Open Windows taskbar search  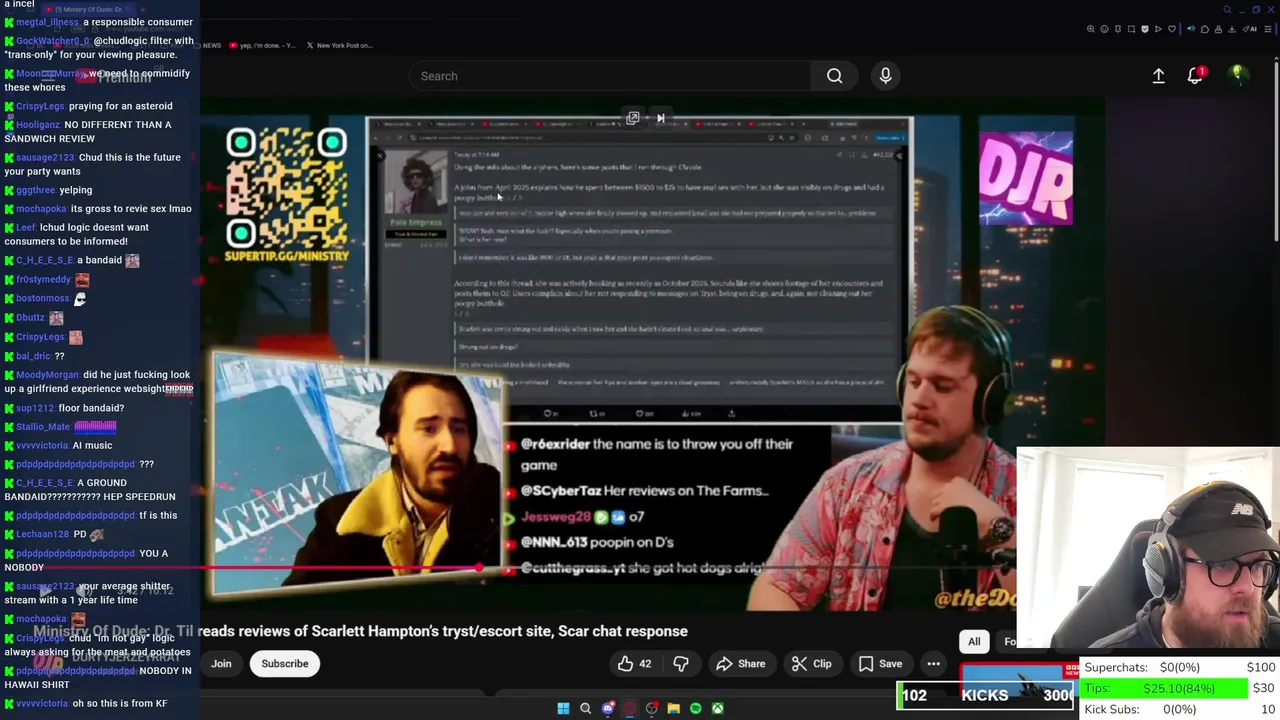[x=586, y=708]
